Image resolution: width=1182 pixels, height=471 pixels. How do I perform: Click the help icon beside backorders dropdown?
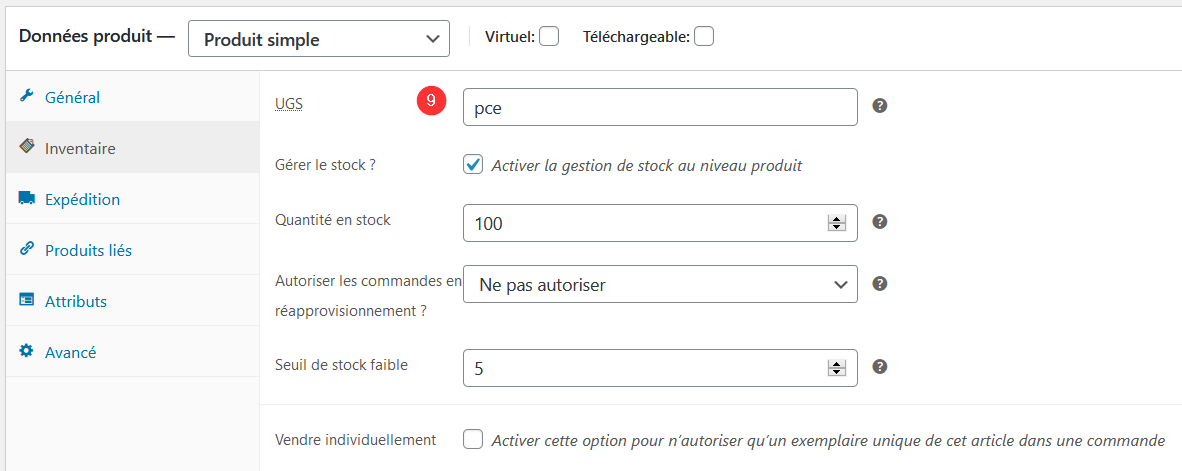pyautogui.click(x=880, y=284)
